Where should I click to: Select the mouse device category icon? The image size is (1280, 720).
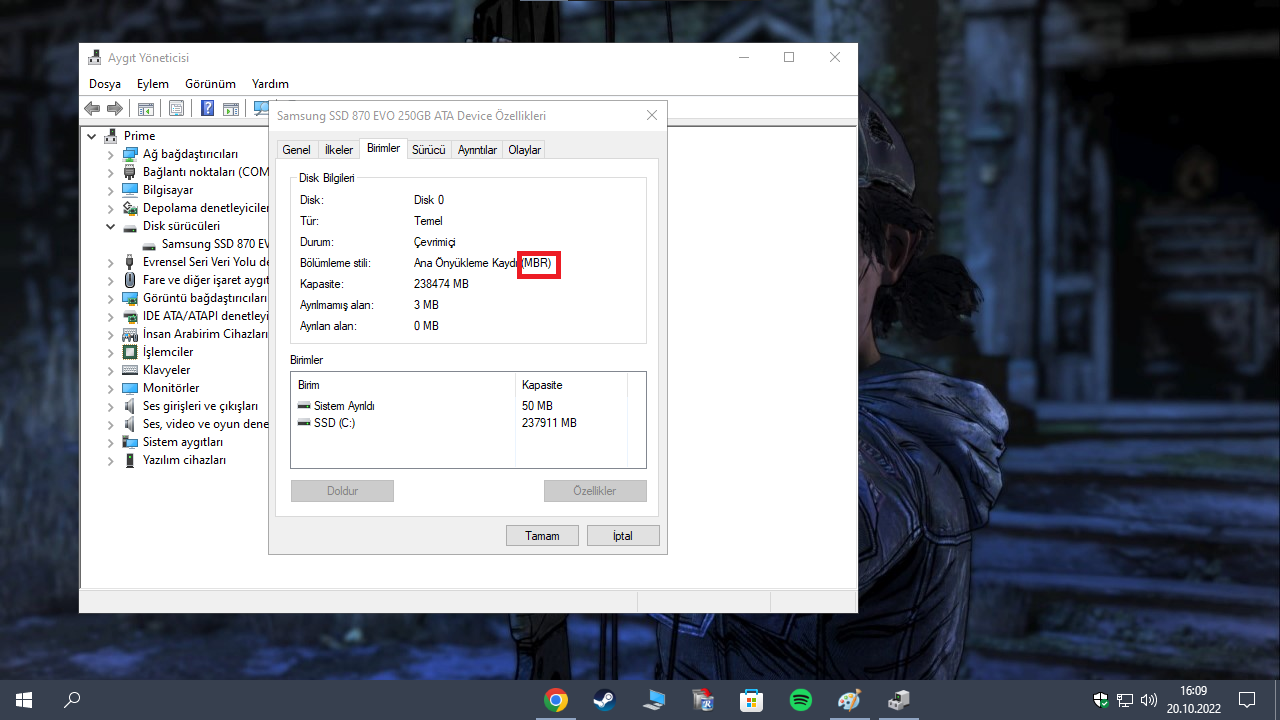(130, 280)
